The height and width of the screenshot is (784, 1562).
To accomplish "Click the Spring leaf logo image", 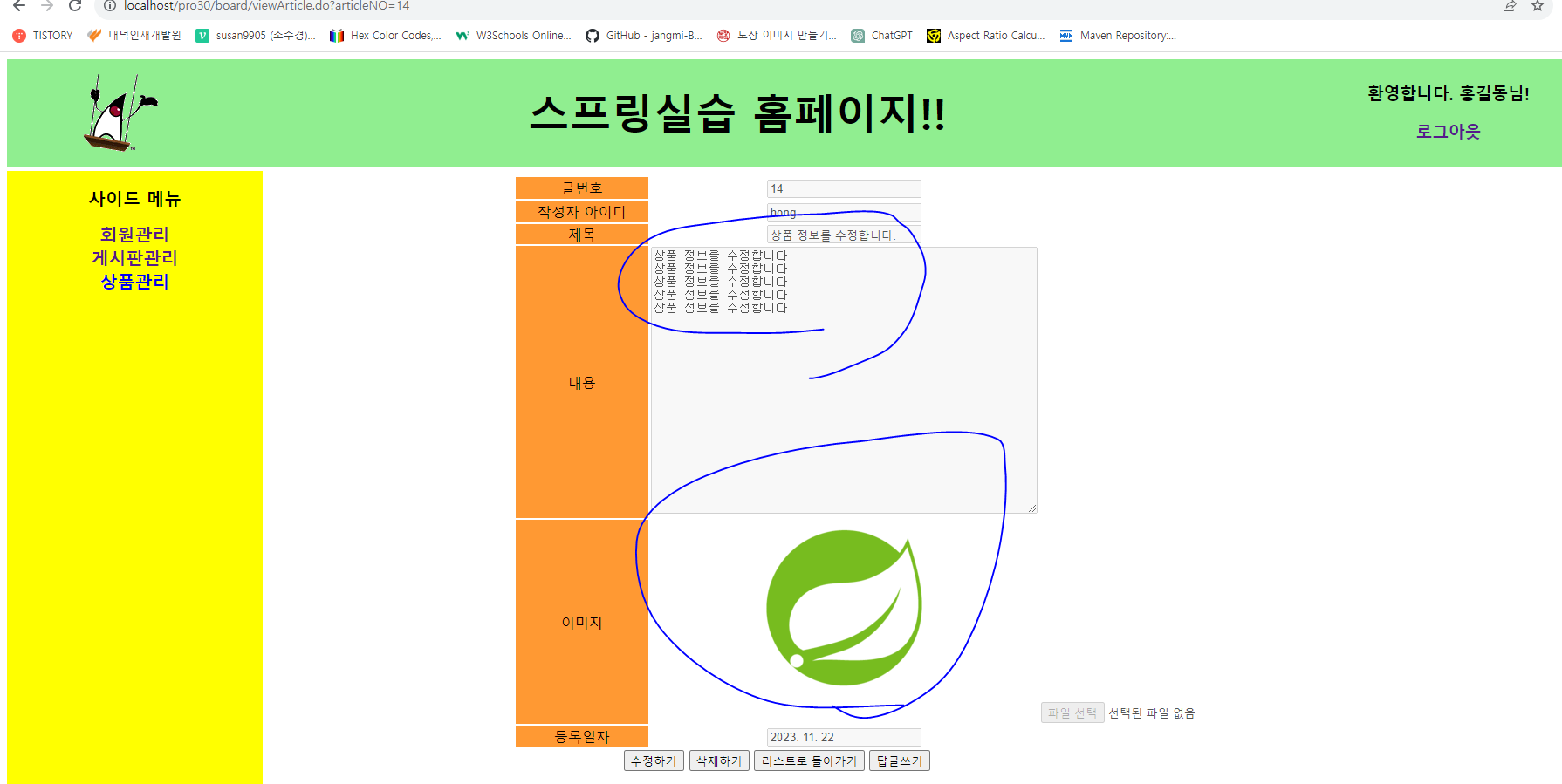I will pos(844,608).
